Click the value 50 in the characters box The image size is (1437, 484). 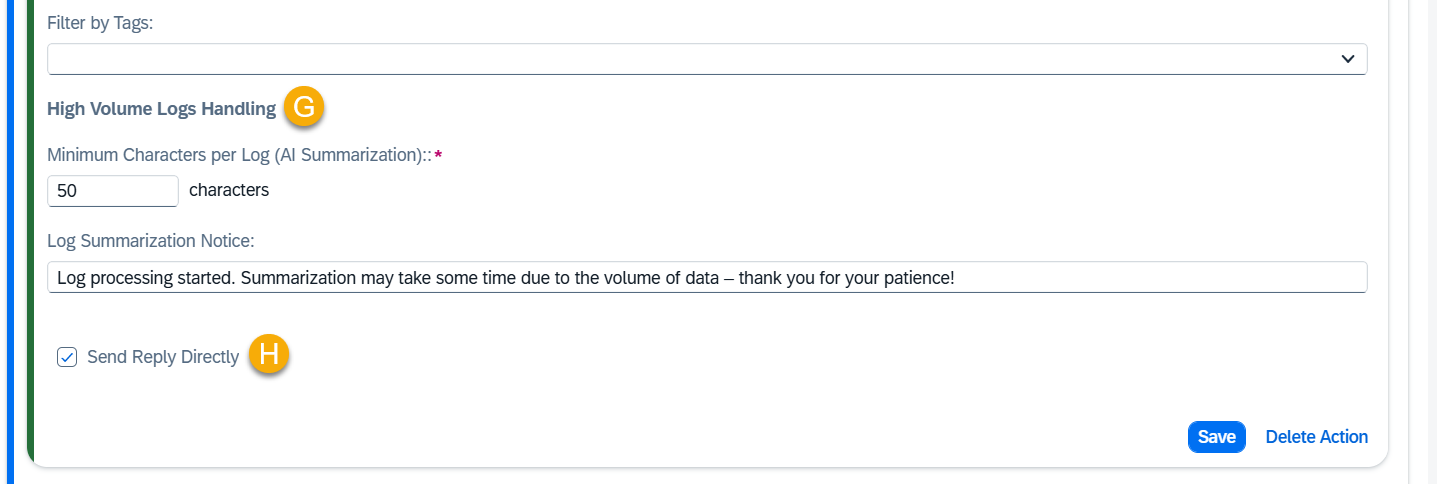pyautogui.click(x=67, y=191)
